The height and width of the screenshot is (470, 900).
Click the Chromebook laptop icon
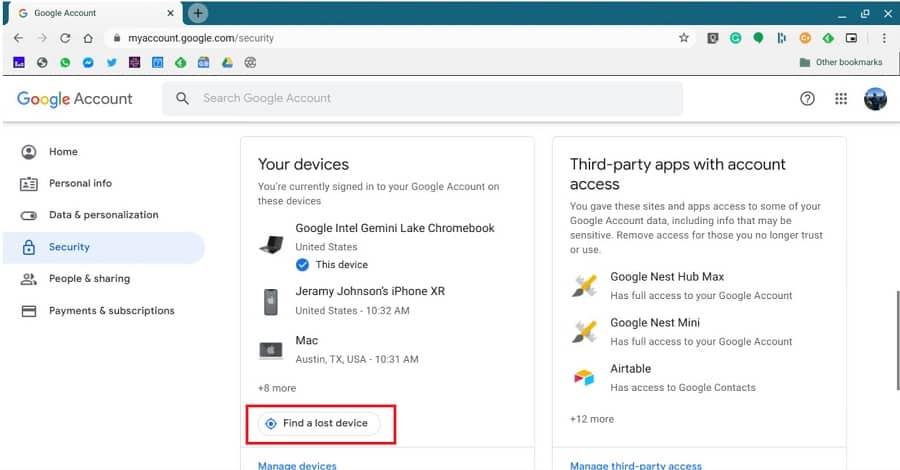(271, 245)
